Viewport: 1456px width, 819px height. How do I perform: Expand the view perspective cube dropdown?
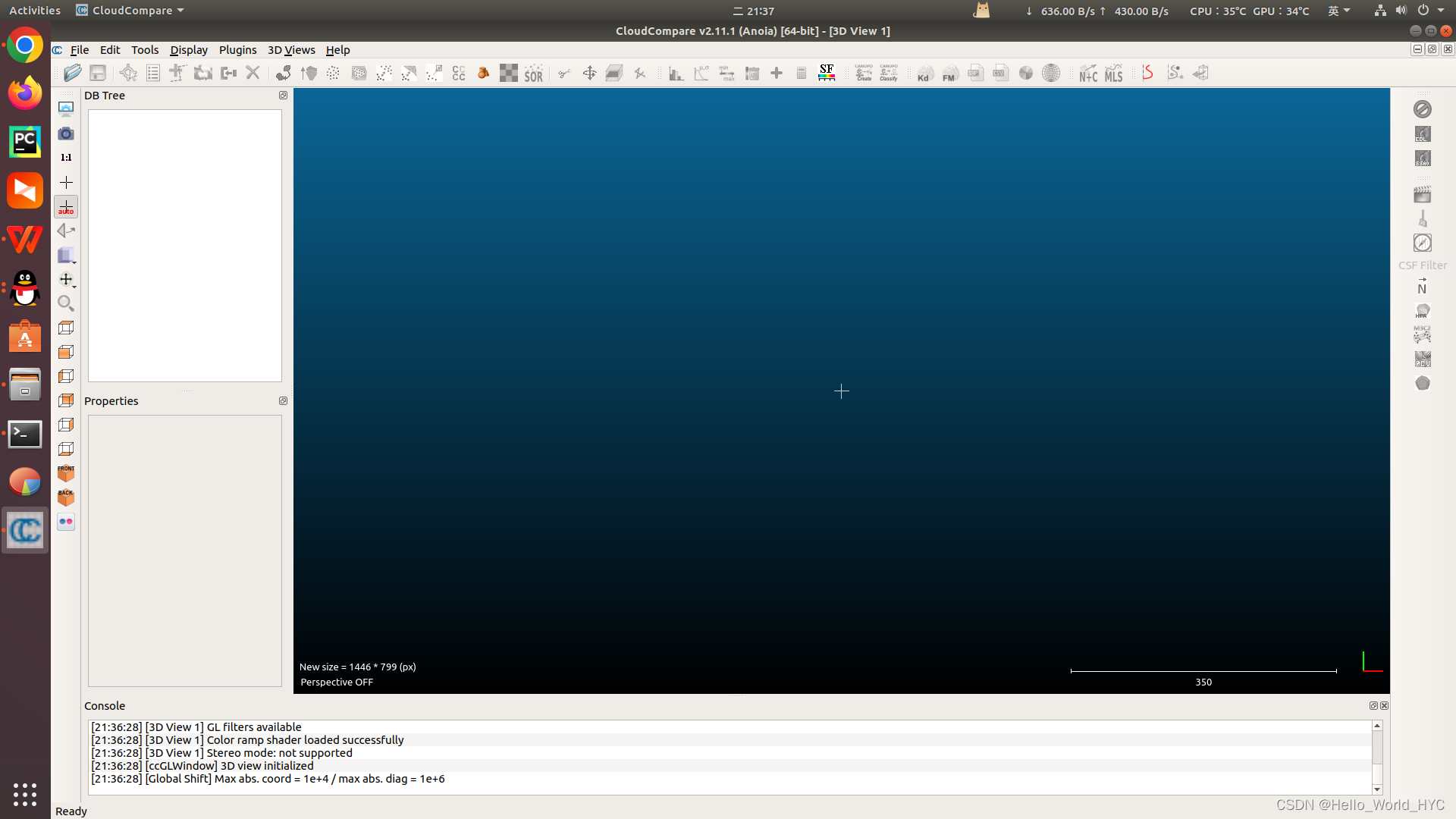click(74, 262)
